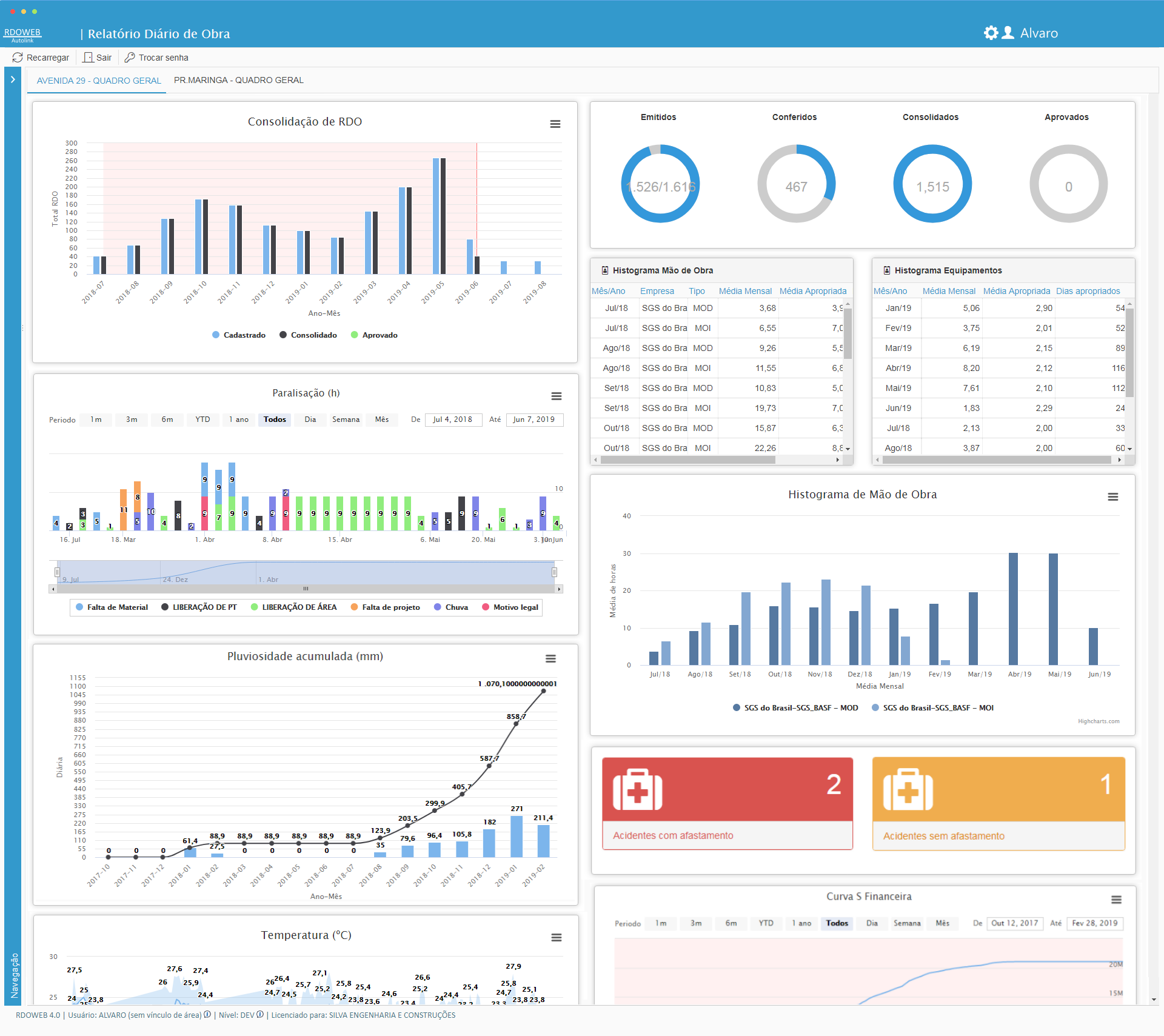This screenshot has width=1164, height=1036.
Task: Click the Sair exit icon
Action: 89,58
